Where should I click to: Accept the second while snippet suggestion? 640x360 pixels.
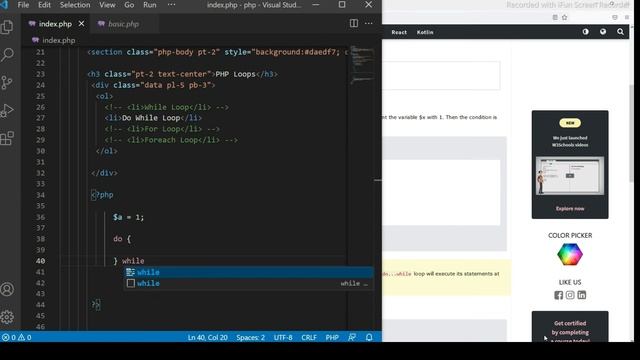(249, 283)
